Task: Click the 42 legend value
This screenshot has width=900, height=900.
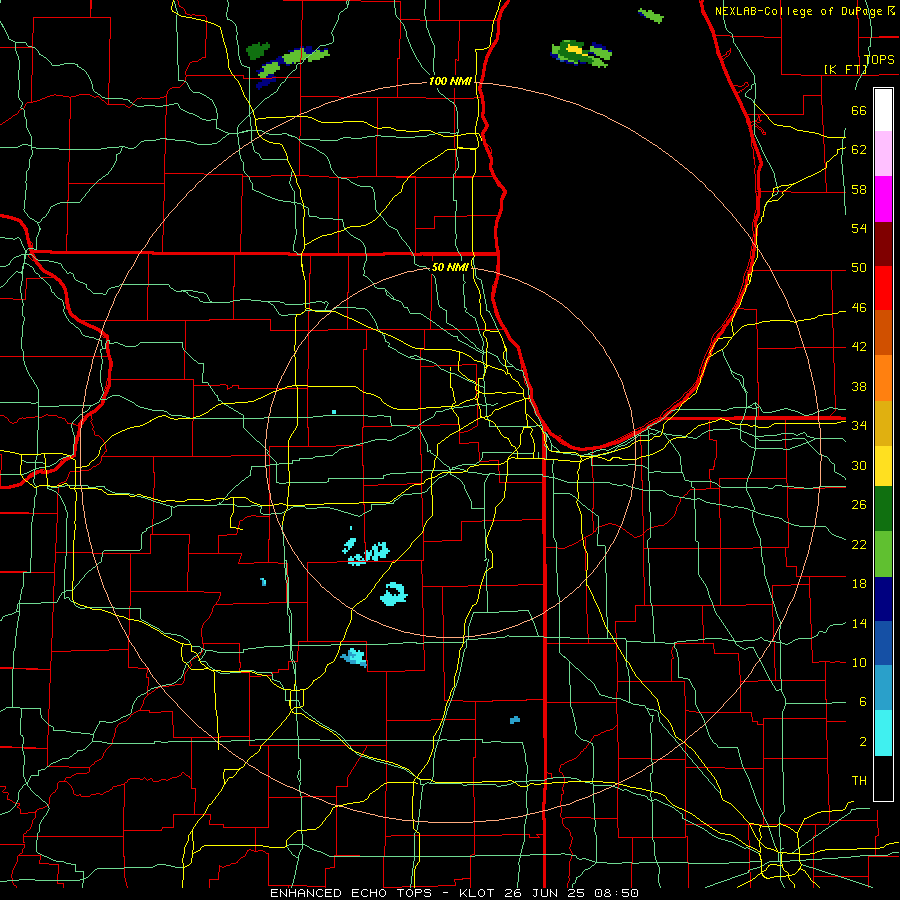Action: click(859, 347)
